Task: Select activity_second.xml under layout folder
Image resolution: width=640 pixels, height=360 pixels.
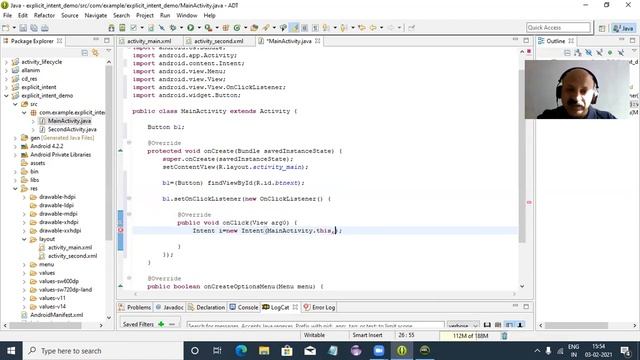Action: [x=73, y=256]
